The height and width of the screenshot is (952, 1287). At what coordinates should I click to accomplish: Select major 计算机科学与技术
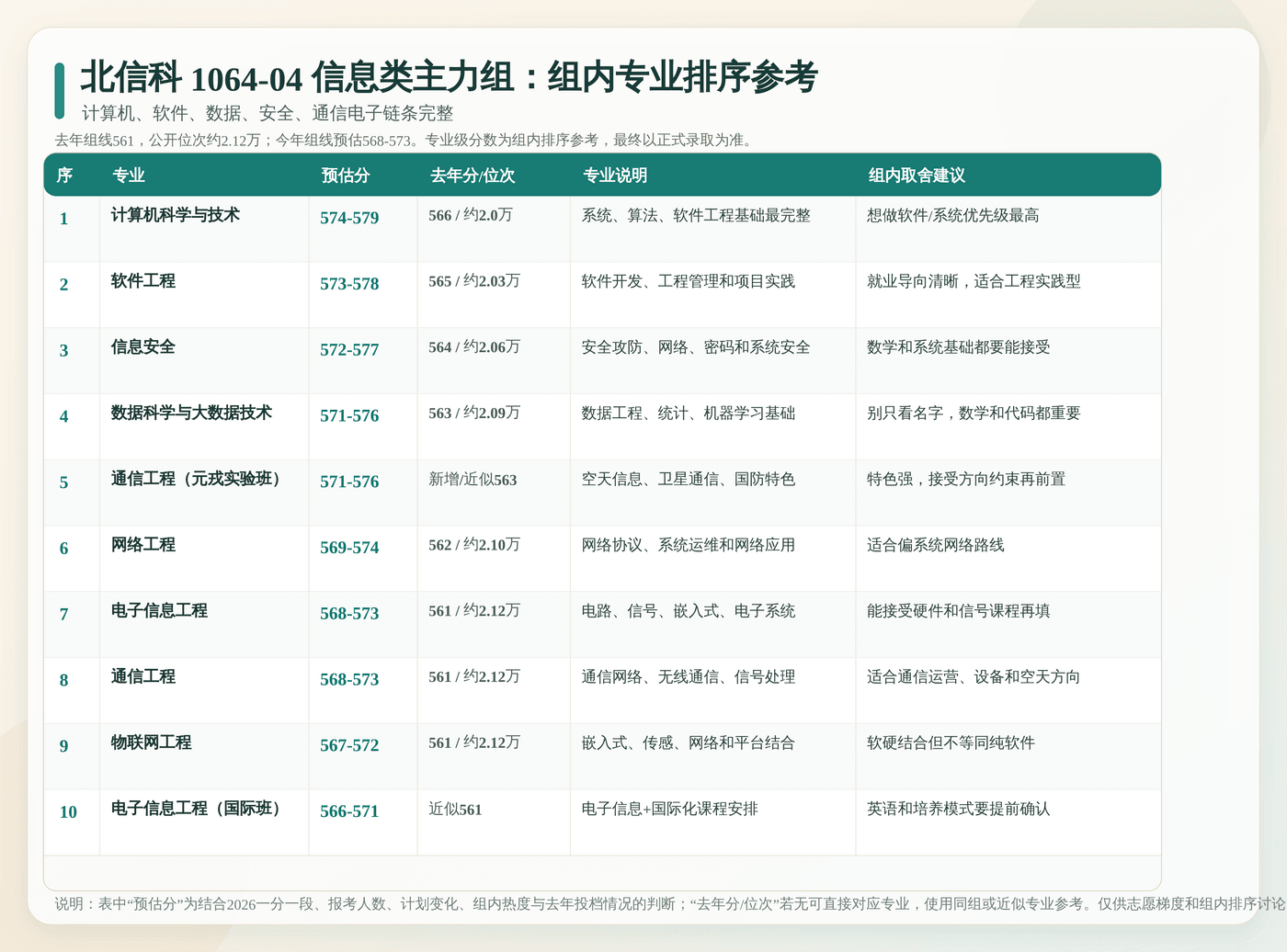point(176,215)
